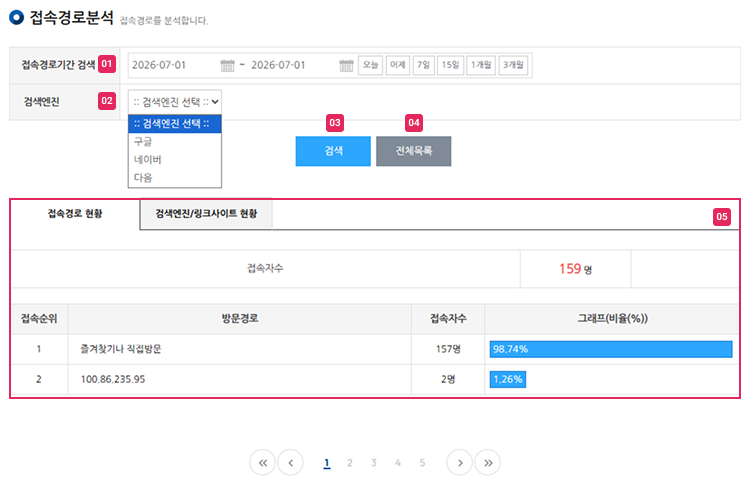Click the 접속순위 column header

coord(39,319)
